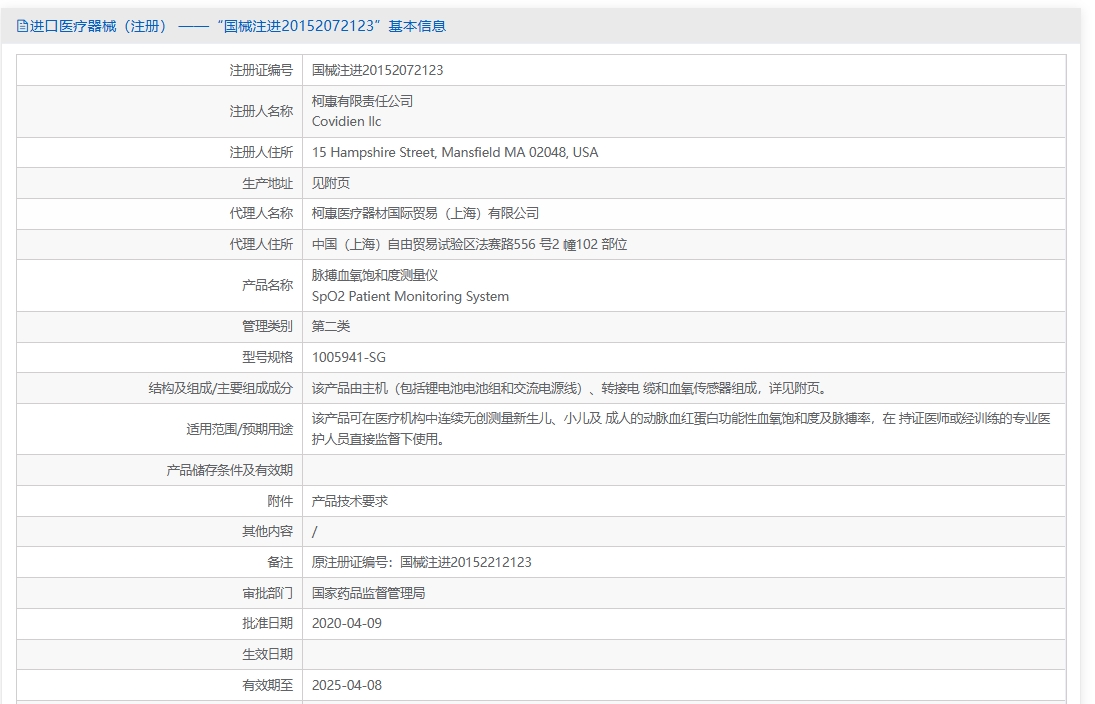Click the header title 进口医疗器械（注册）基本信息
This screenshot has height=704, width=1095.
pyautogui.click(x=237, y=27)
